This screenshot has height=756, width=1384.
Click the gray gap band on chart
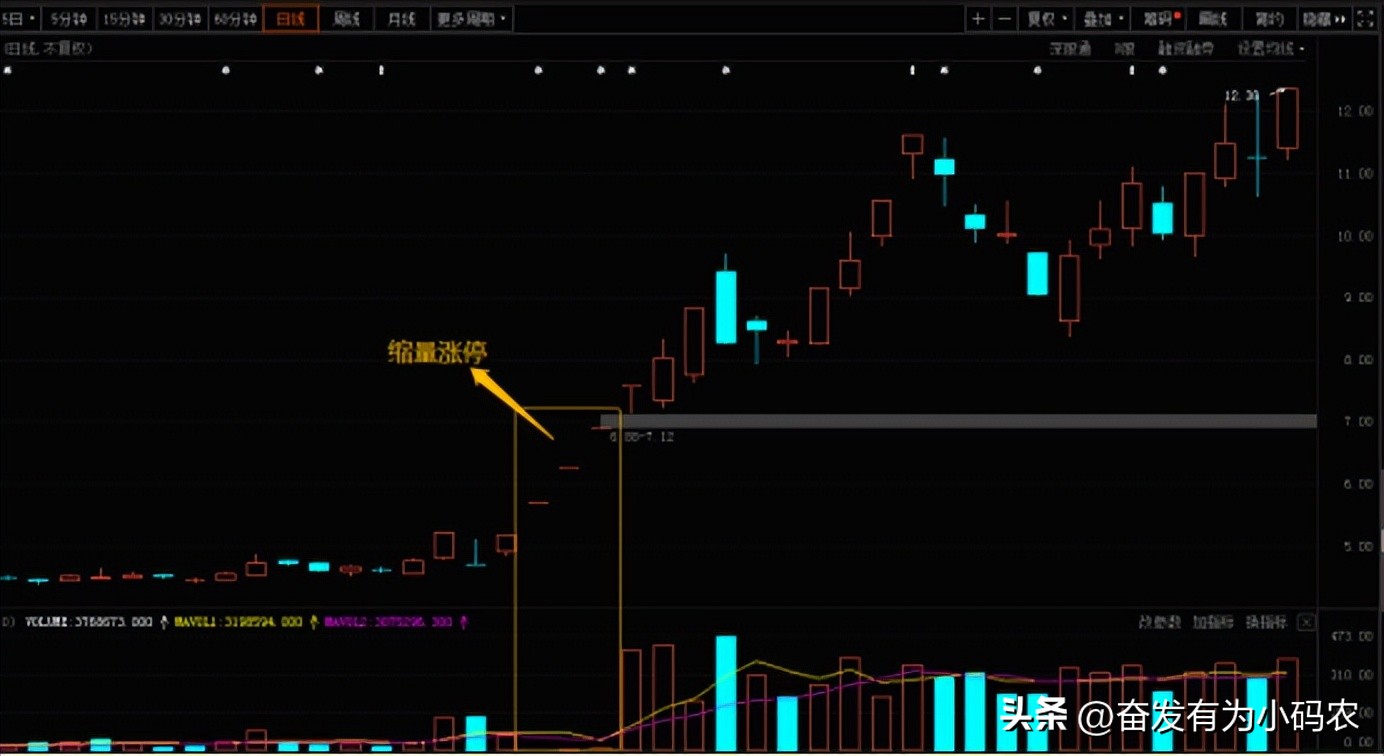coord(958,421)
